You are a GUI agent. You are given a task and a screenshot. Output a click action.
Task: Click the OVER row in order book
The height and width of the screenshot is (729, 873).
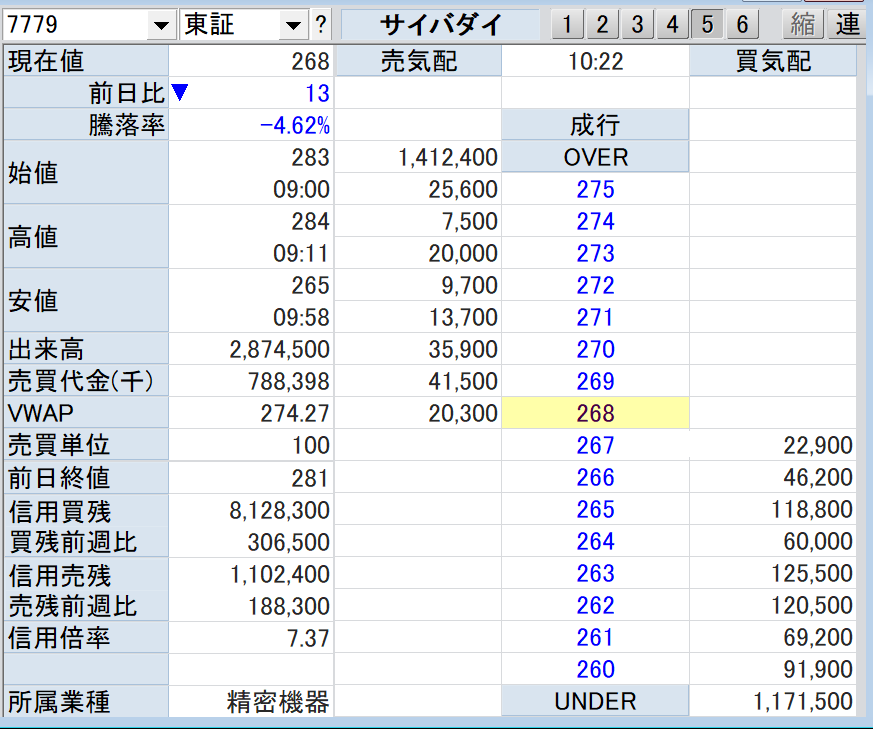(x=595, y=157)
